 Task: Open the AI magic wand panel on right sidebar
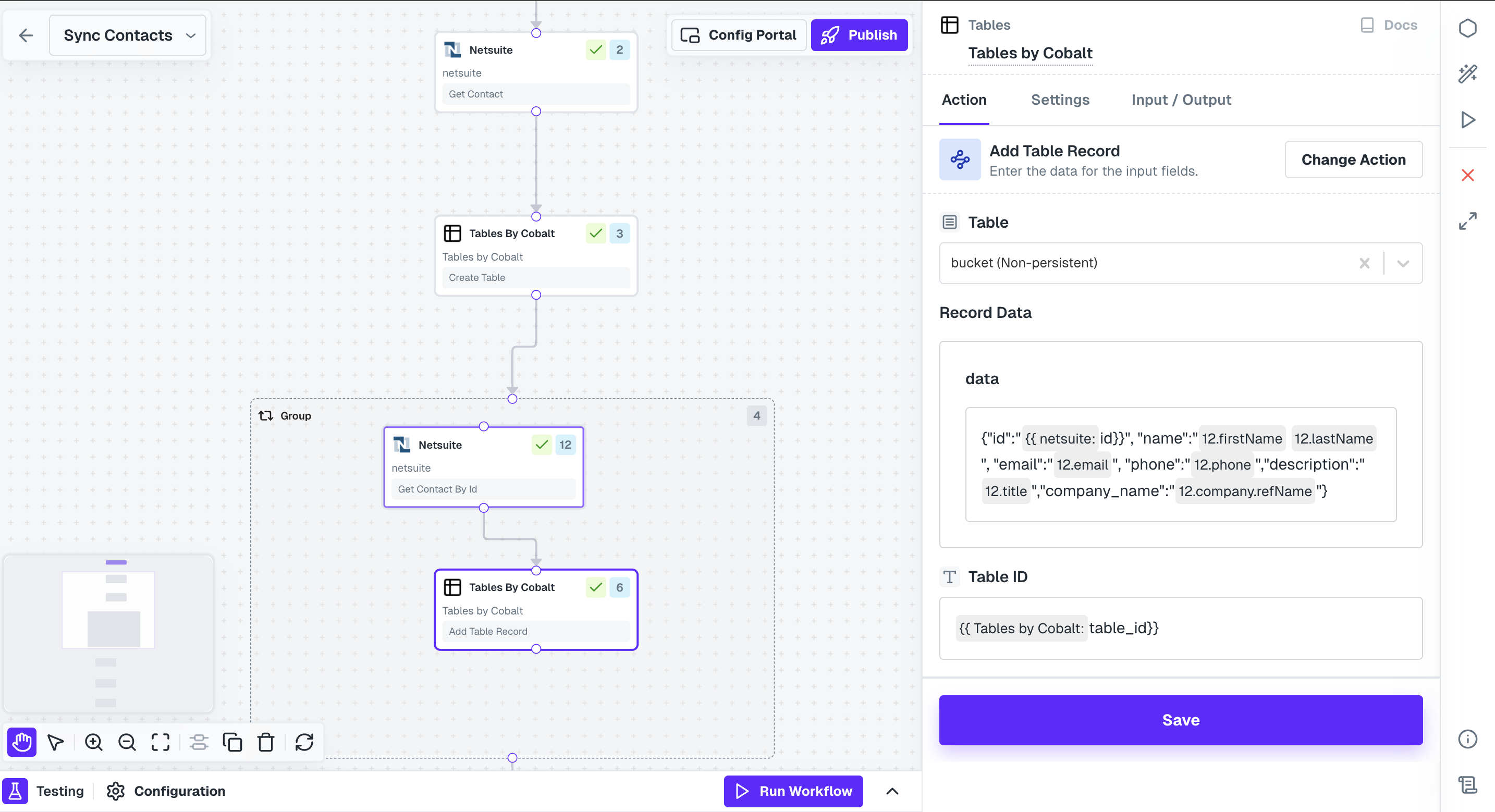1468,73
